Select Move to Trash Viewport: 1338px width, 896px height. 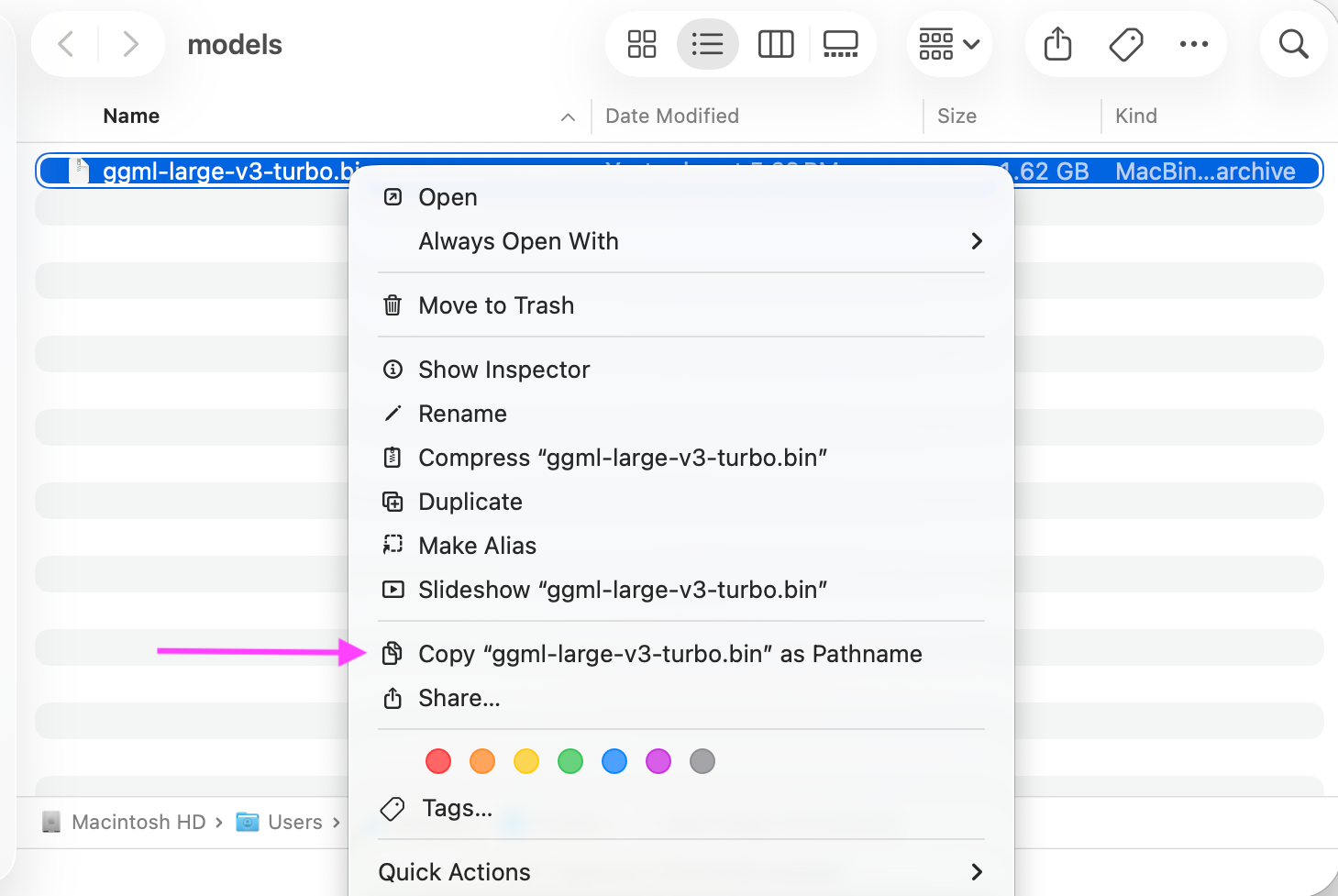click(496, 305)
